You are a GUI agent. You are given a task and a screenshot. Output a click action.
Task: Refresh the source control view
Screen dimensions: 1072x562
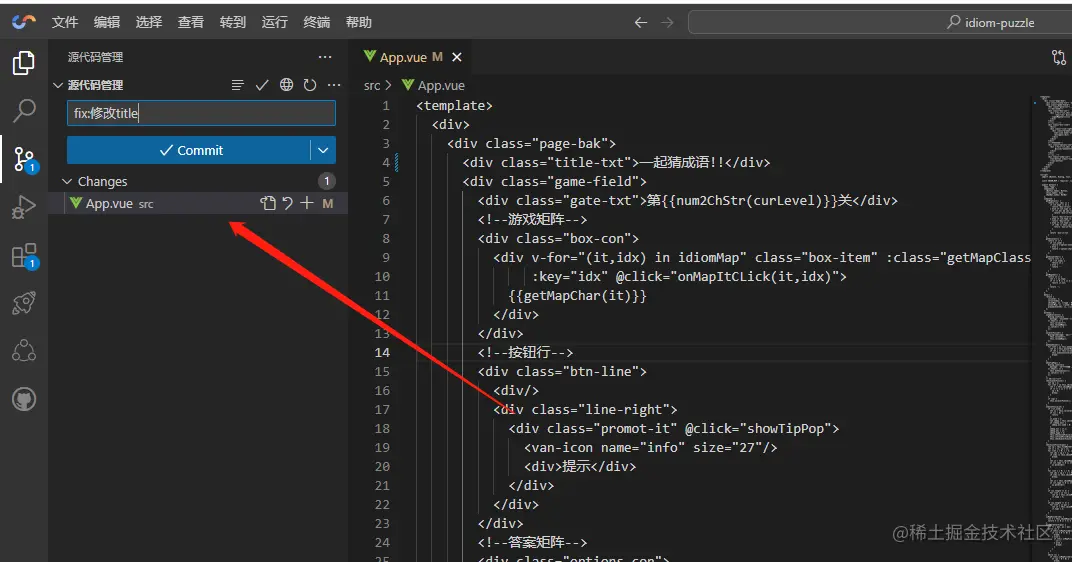coord(310,85)
